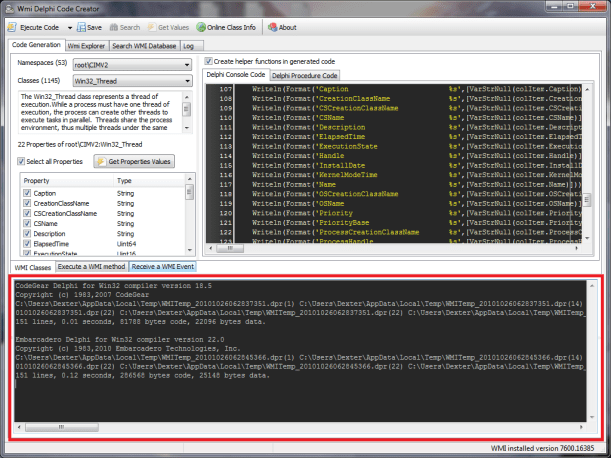Open the Execute Code dropdown arrow

point(64,27)
